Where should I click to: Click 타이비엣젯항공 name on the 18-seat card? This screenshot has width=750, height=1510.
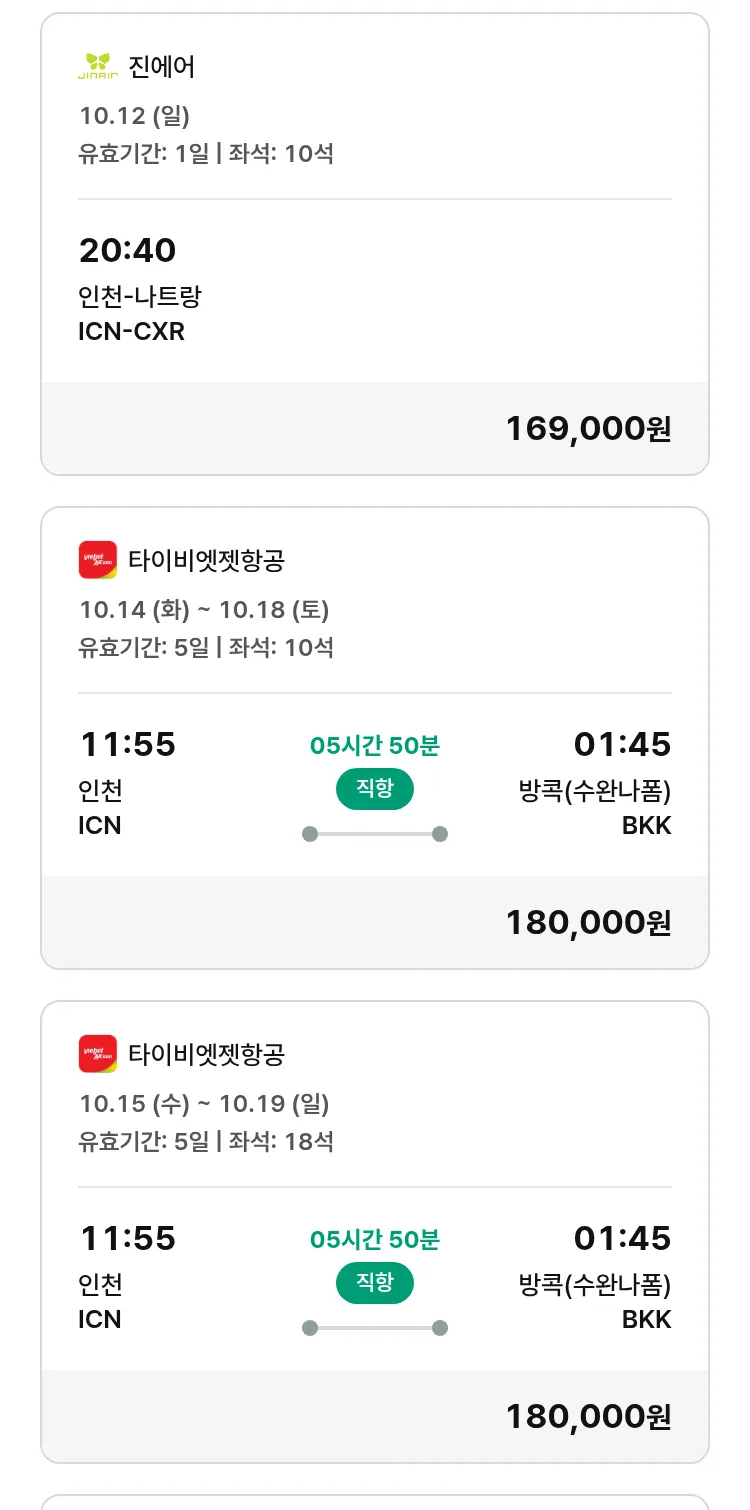207,1054
